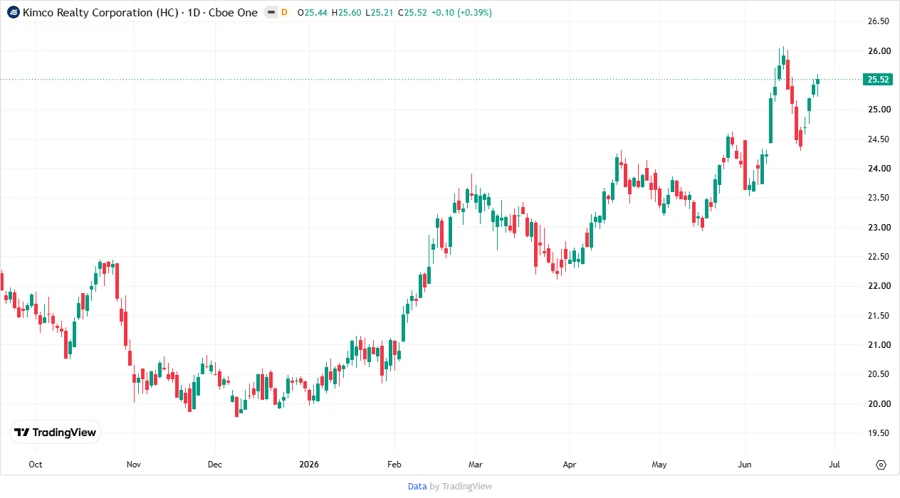
Task: Select the current price label 25.52
Action: click(x=878, y=80)
